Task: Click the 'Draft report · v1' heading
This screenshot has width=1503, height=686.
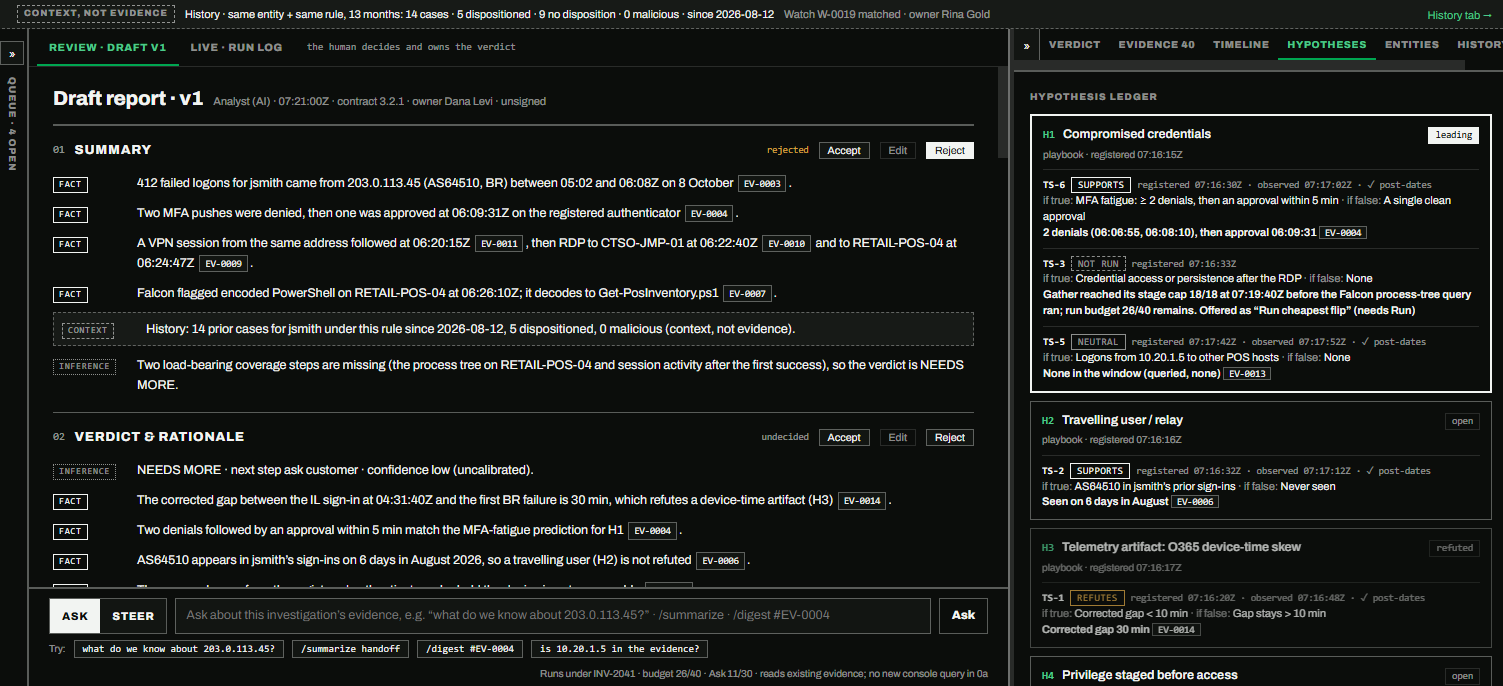Action: 128,99
